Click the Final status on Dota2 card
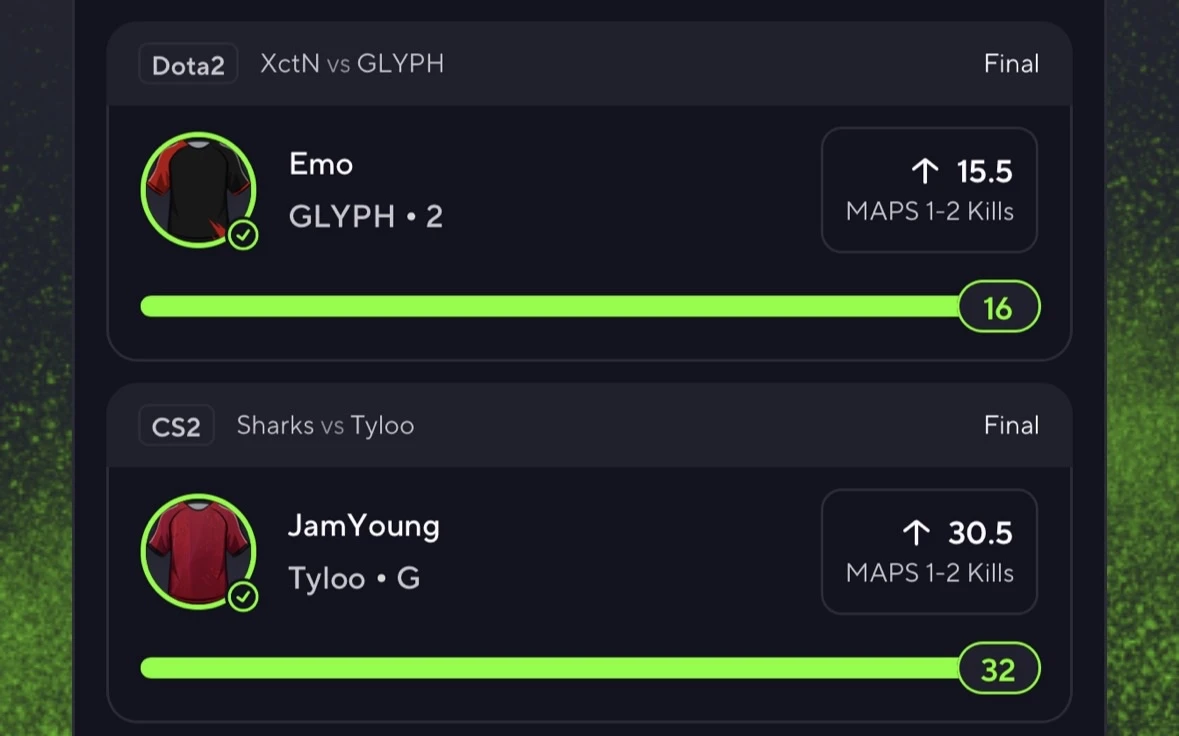 1011,64
